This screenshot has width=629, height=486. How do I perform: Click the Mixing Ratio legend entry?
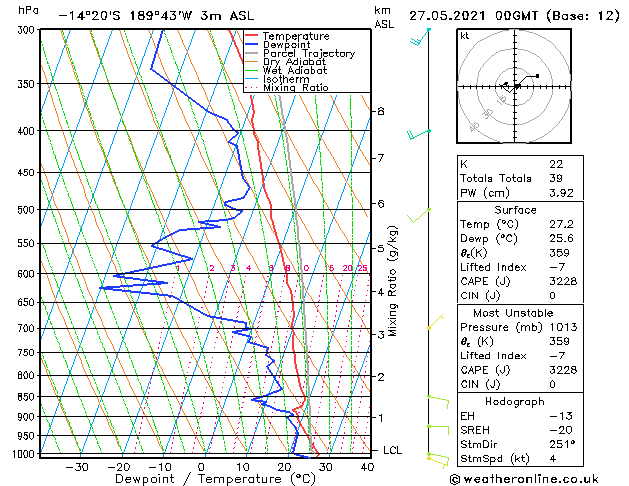click(296, 87)
